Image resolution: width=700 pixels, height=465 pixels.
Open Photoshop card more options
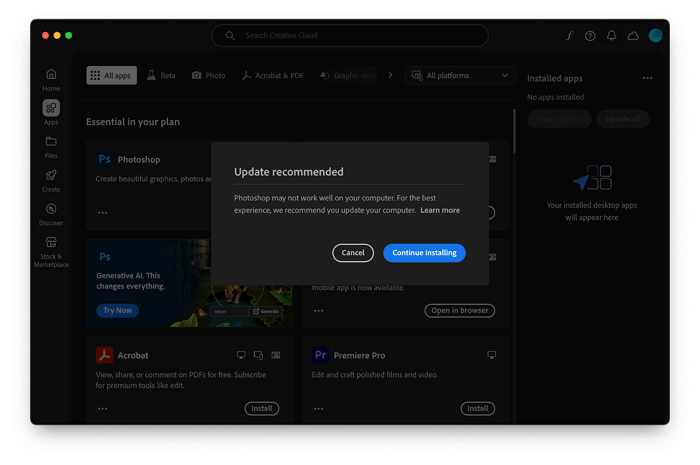(103, 213)
